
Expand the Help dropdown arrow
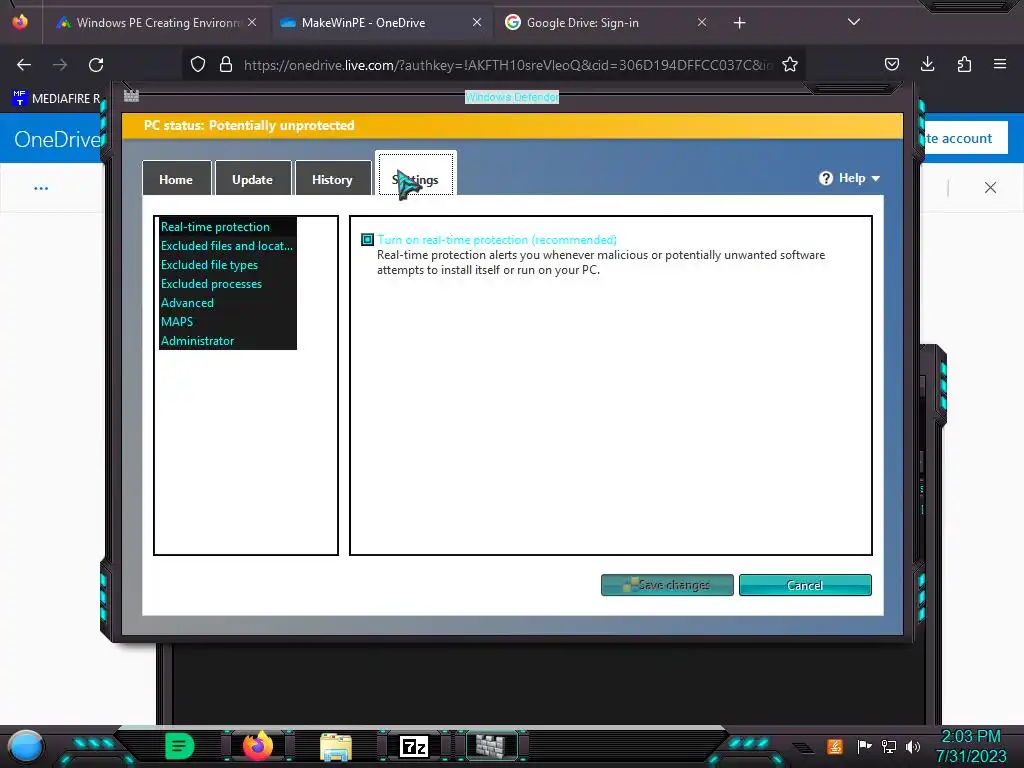[x=876, y=178]
